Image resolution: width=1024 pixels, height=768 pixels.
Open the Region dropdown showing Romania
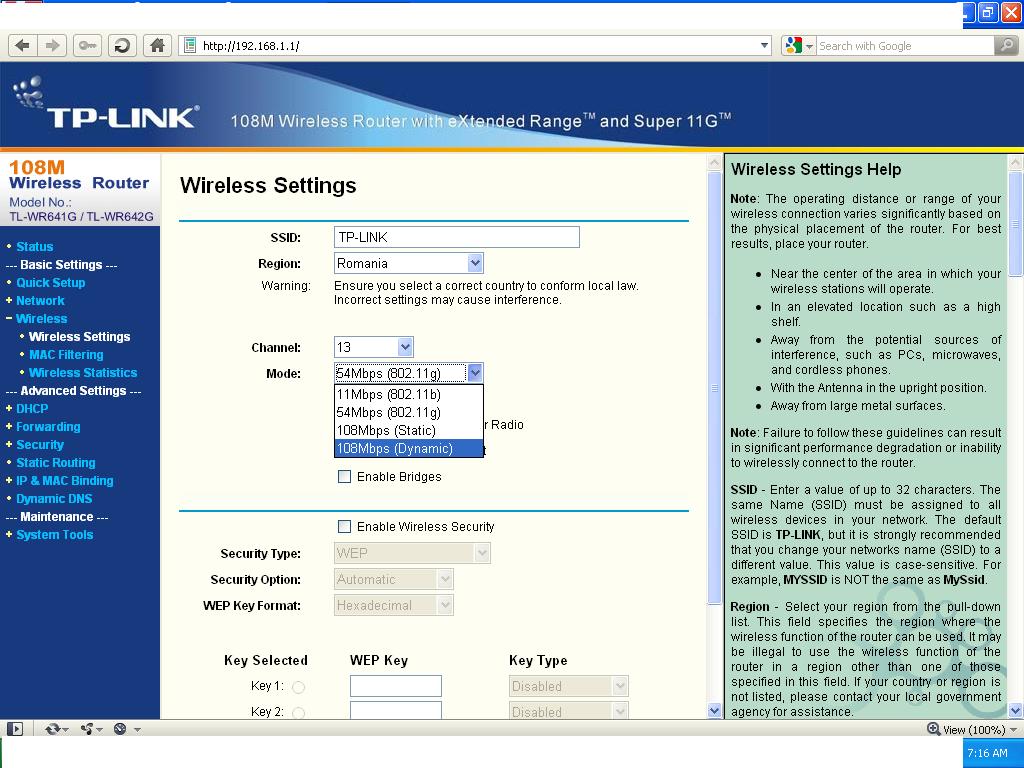[x=409, y=263]
